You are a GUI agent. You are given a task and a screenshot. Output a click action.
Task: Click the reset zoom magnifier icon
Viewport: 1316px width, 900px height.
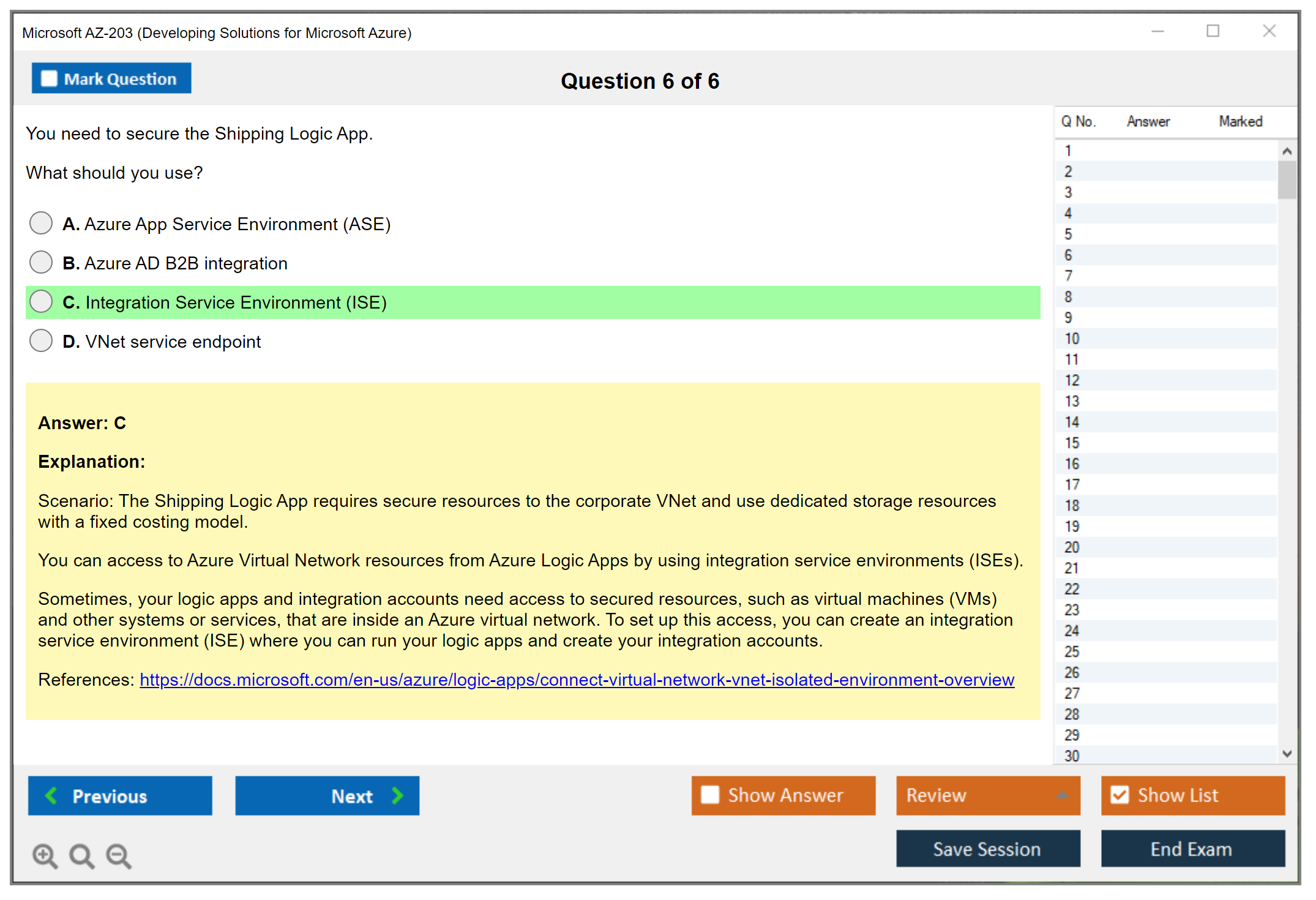(x=81, y=855)
